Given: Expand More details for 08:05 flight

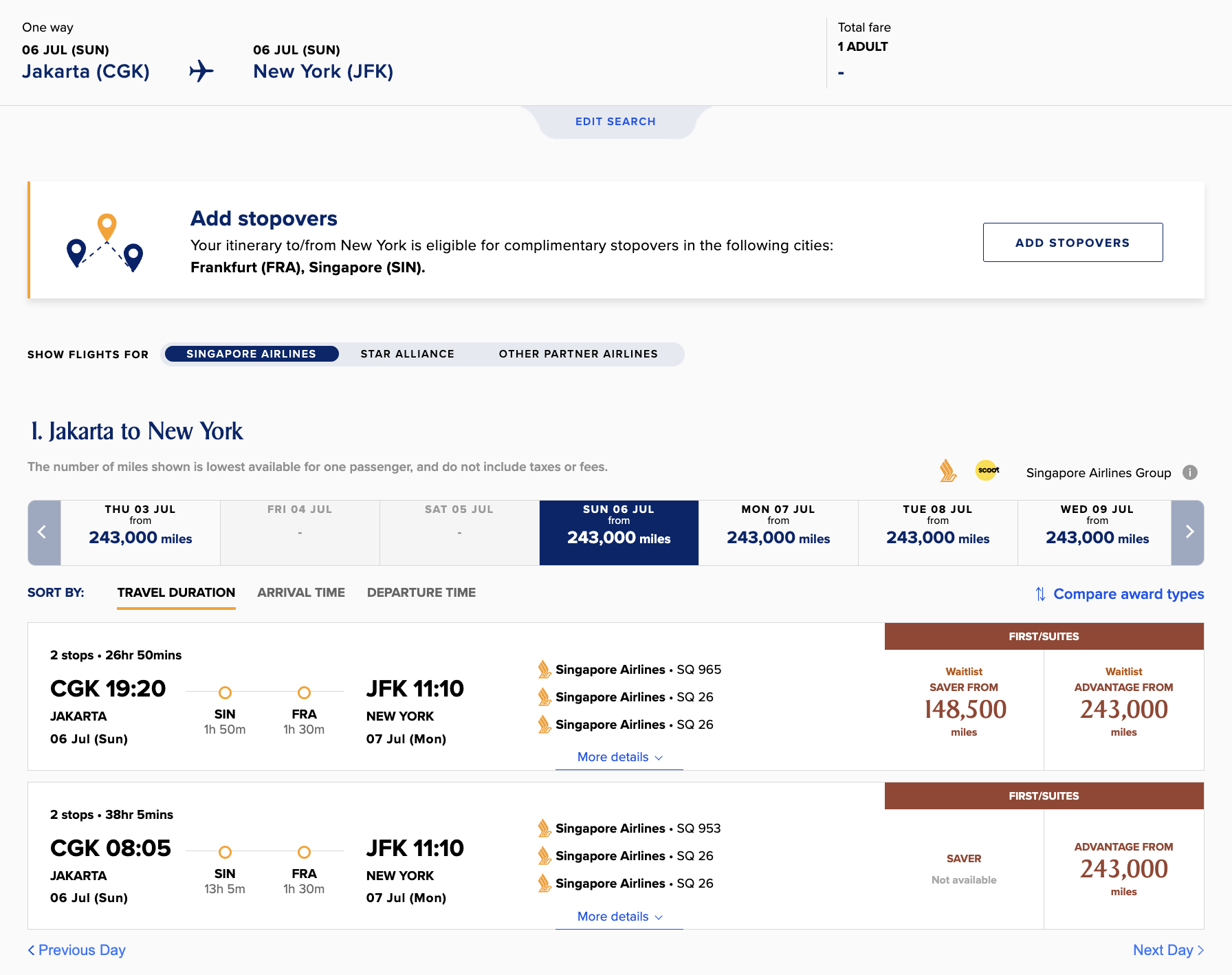Looking at the screenshot, I should (x=619, y=917).
